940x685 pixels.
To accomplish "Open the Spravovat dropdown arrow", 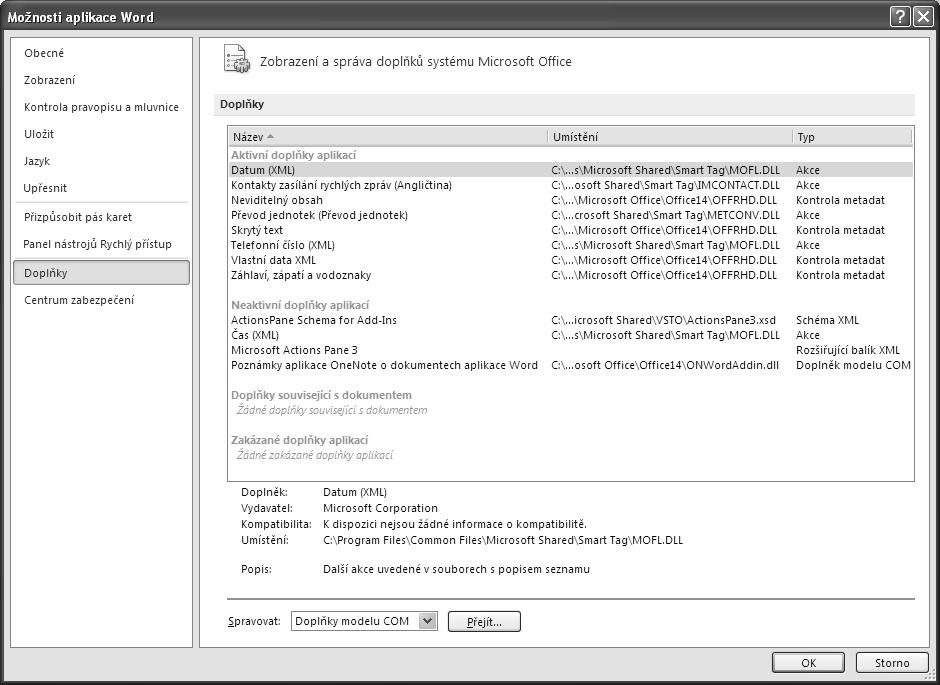I will (427, 621).
